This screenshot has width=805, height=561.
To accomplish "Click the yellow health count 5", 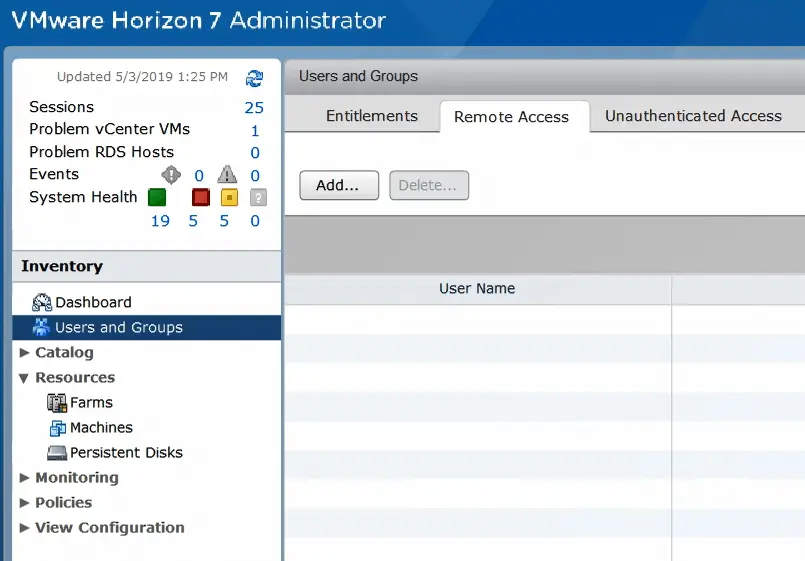I will tap(224, 221).
